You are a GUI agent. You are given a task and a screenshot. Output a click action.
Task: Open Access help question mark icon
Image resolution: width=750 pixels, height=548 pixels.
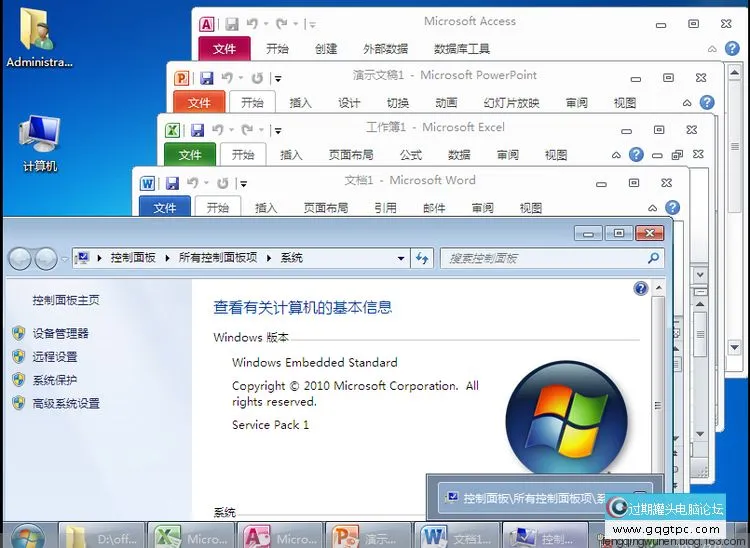point(732,48)
